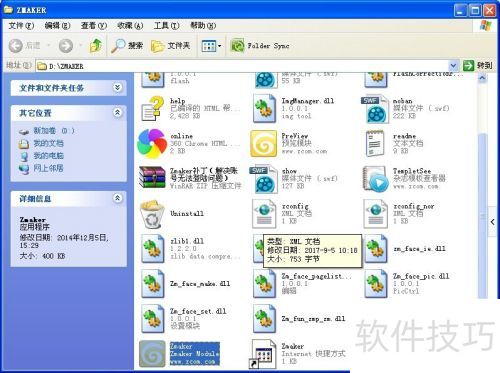Go to the 新加卷 (D:) drive link

(47, 131)
